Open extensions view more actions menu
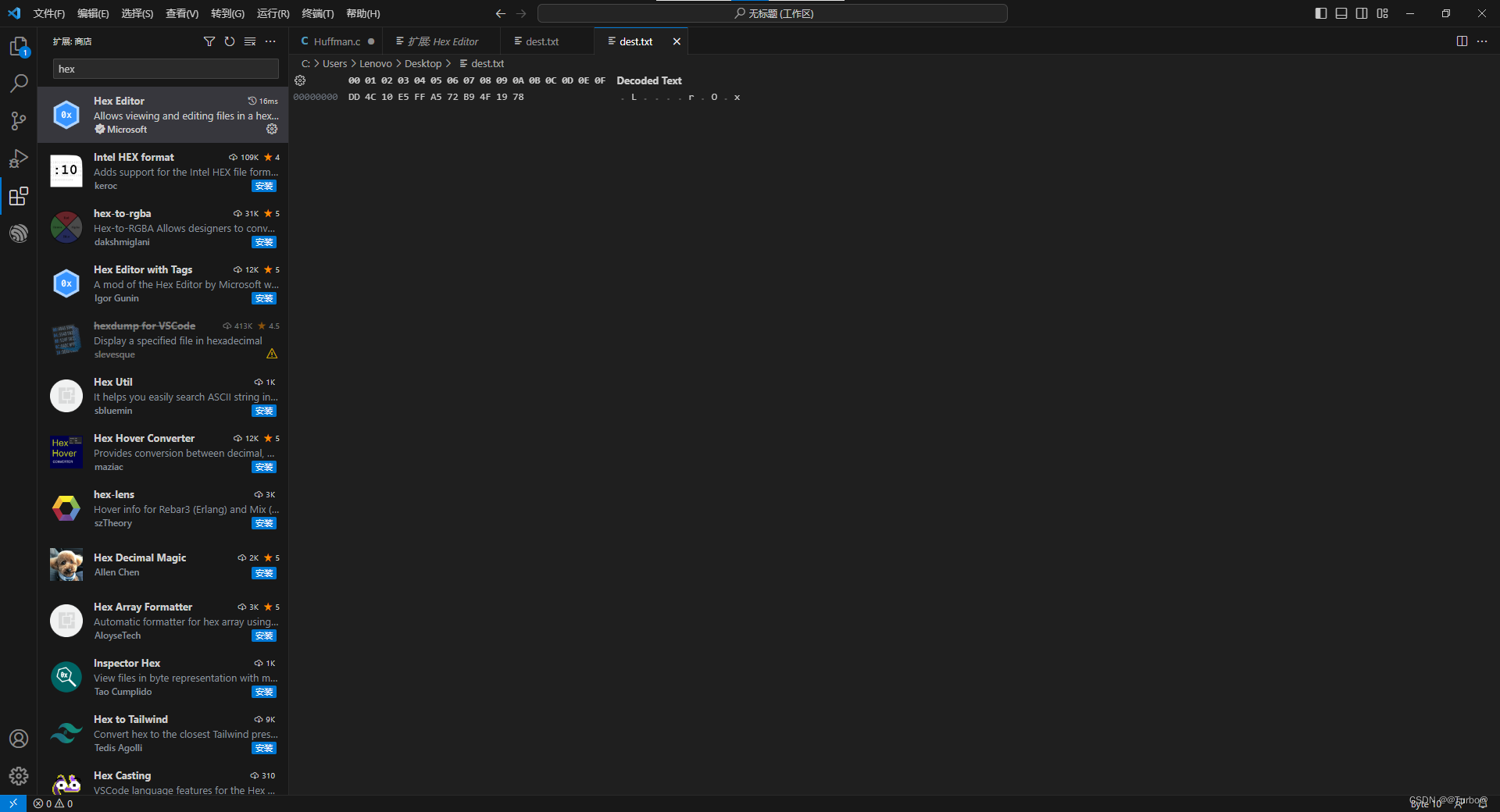 [270, 41]
